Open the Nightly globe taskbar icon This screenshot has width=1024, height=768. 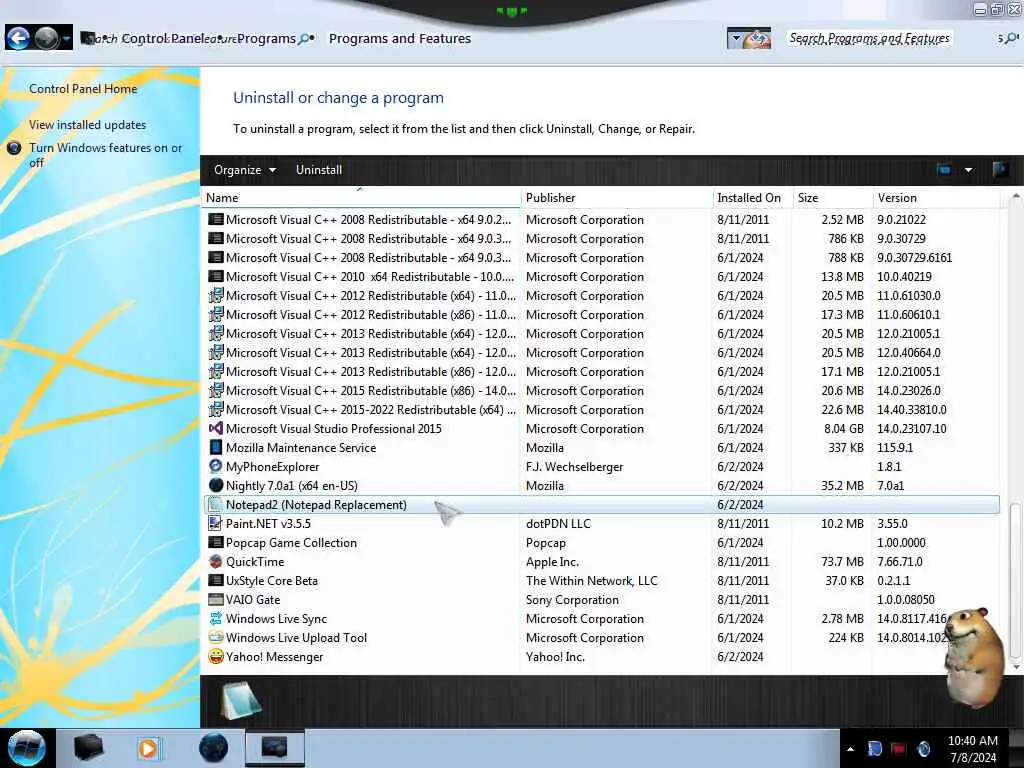pyautogui.click(x=214, y=748)
